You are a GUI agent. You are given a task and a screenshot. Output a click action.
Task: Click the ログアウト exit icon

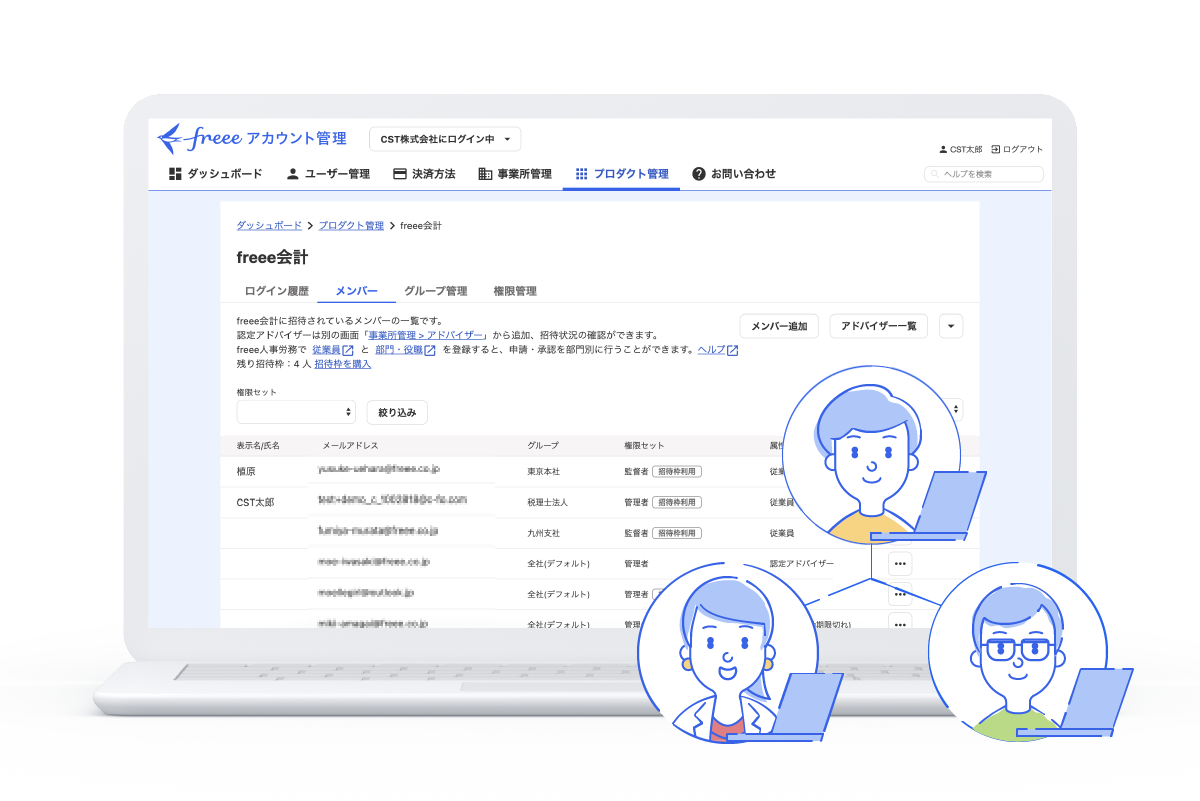pyautogui.click(x=996, y=149)
